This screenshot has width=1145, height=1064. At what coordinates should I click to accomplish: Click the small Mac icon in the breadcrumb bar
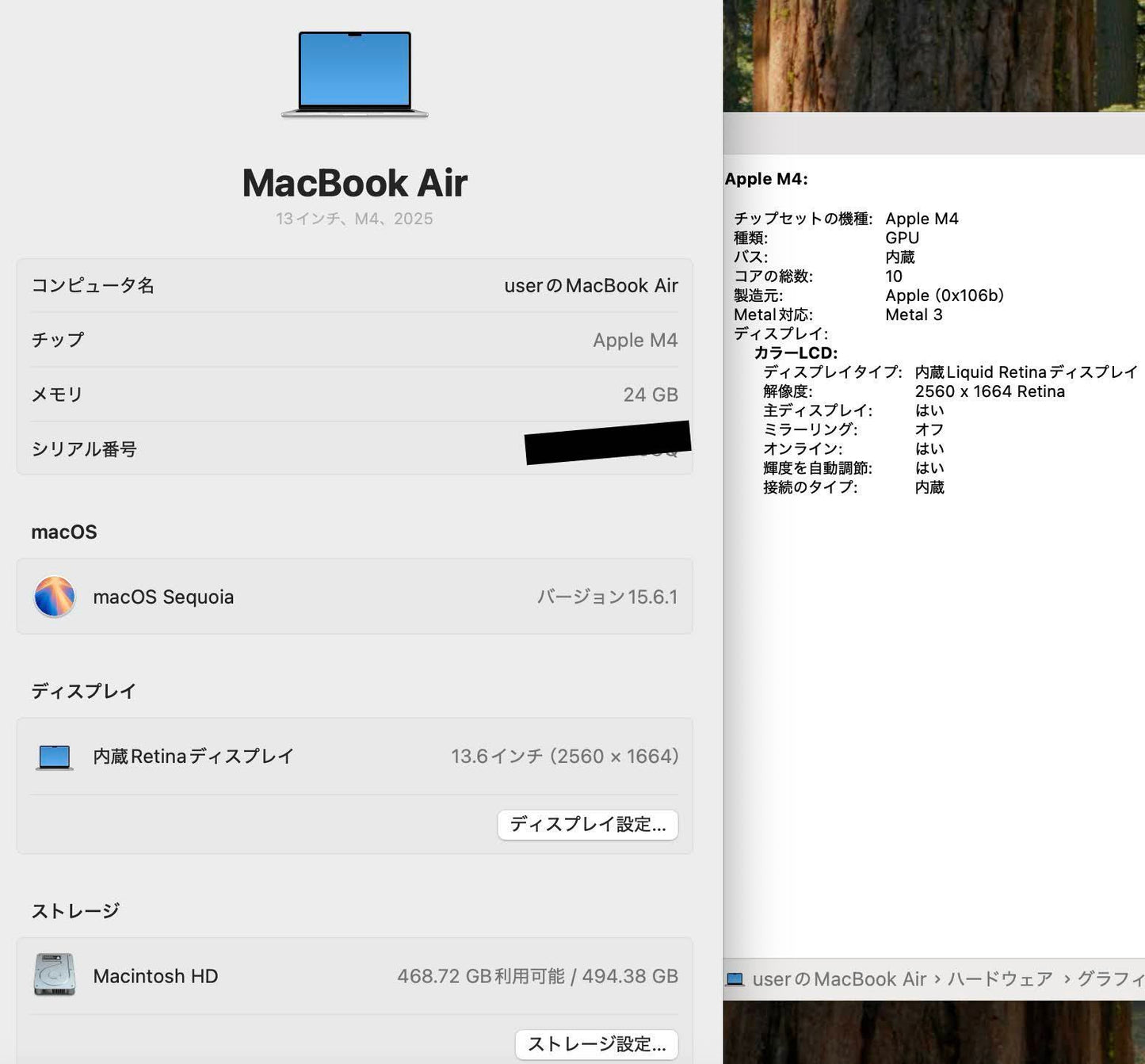(735, 978)
